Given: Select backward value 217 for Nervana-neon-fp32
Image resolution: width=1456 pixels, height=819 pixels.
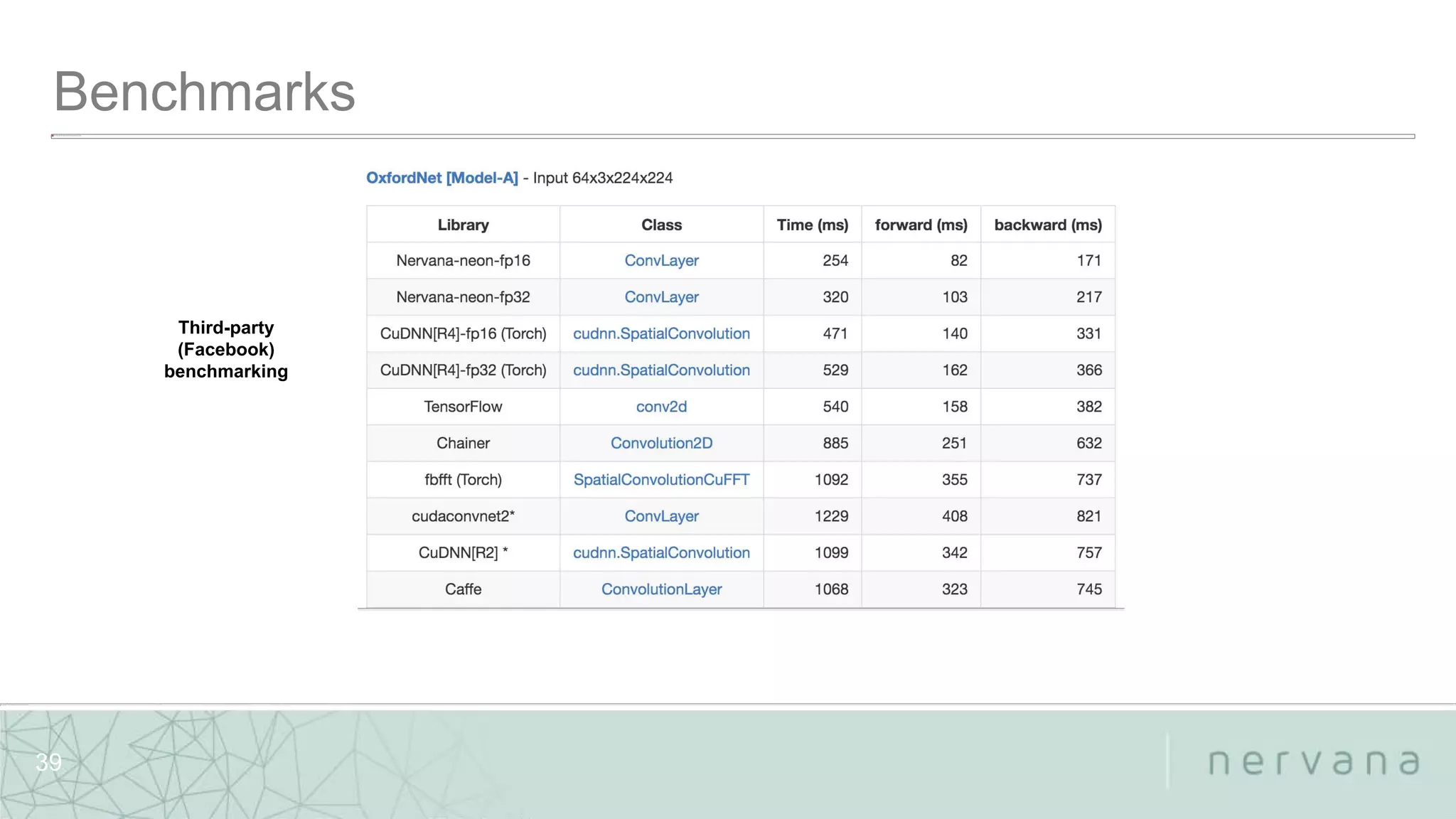Looking at the screenshot, I should 1089,297.
